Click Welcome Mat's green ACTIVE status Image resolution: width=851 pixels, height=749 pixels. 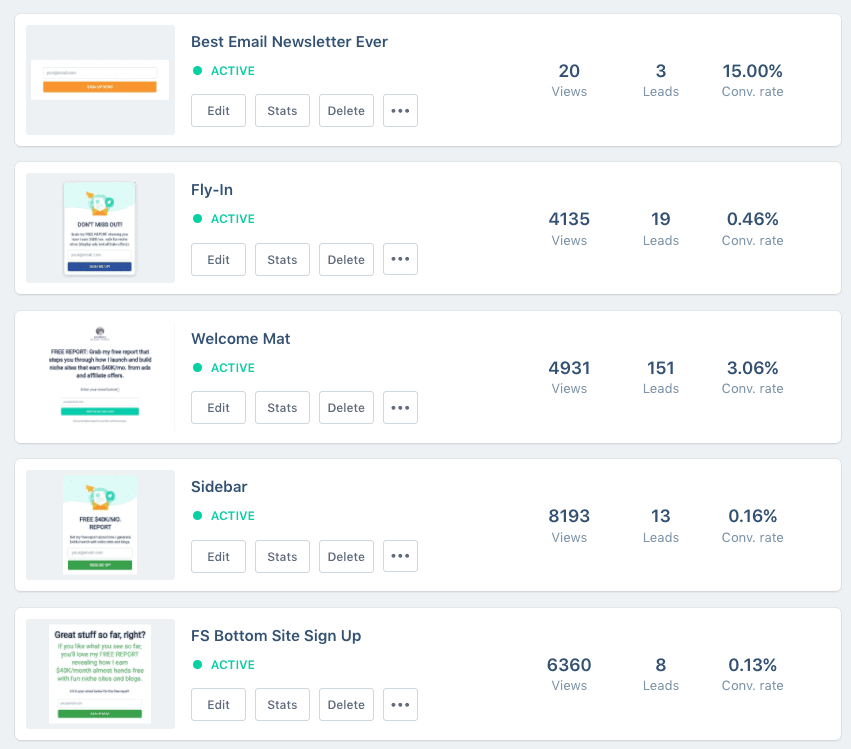point(224,368)
